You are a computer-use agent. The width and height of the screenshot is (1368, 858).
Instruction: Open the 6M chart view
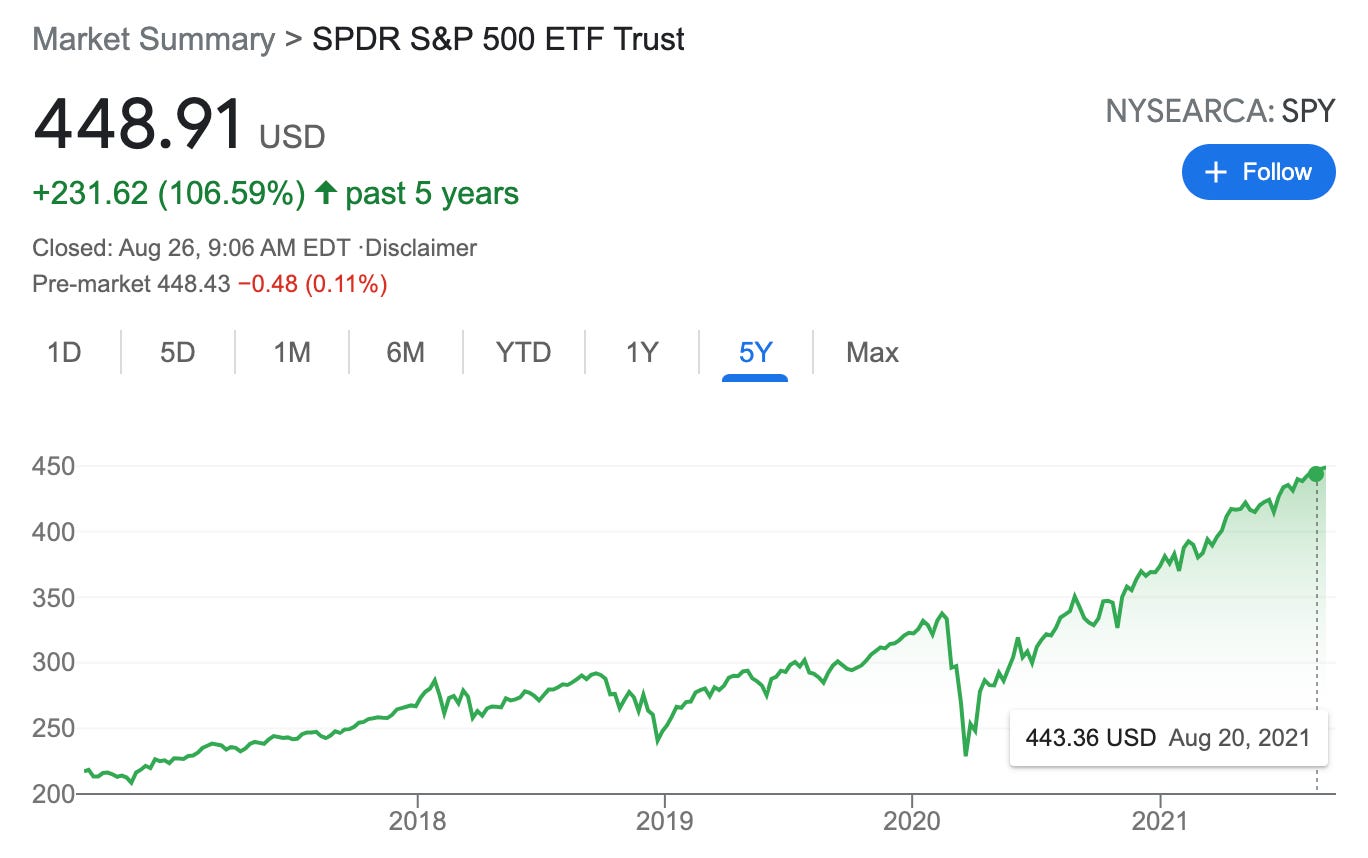click(x=405, y=352)
